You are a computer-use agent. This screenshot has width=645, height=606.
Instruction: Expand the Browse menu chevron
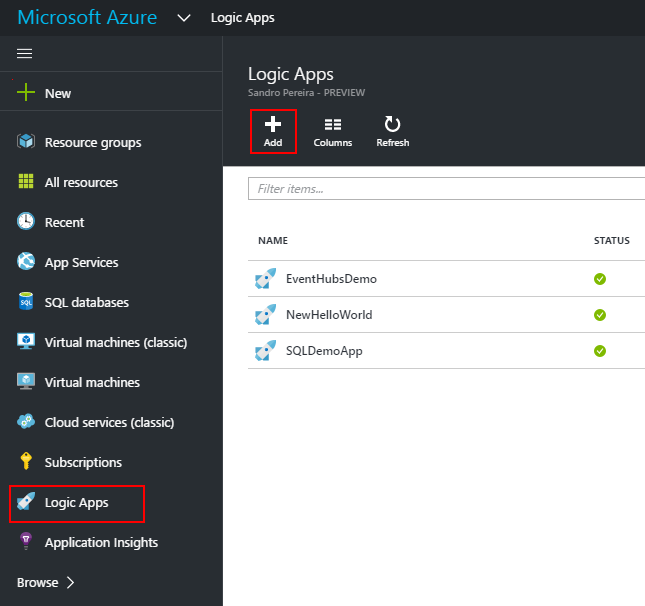coord(70,582)
